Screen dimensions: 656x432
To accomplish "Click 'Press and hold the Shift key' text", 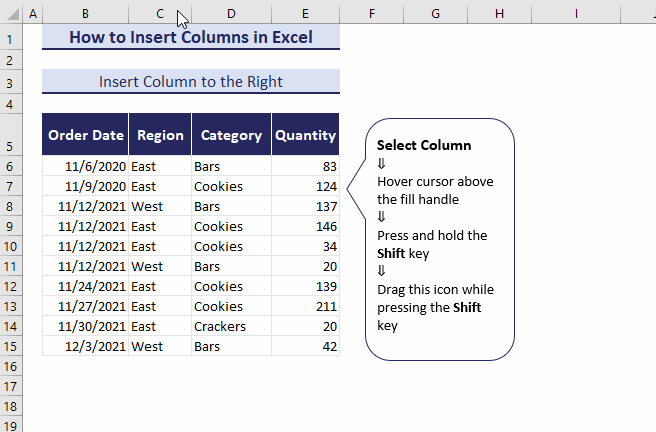I will tap(432, 244).
